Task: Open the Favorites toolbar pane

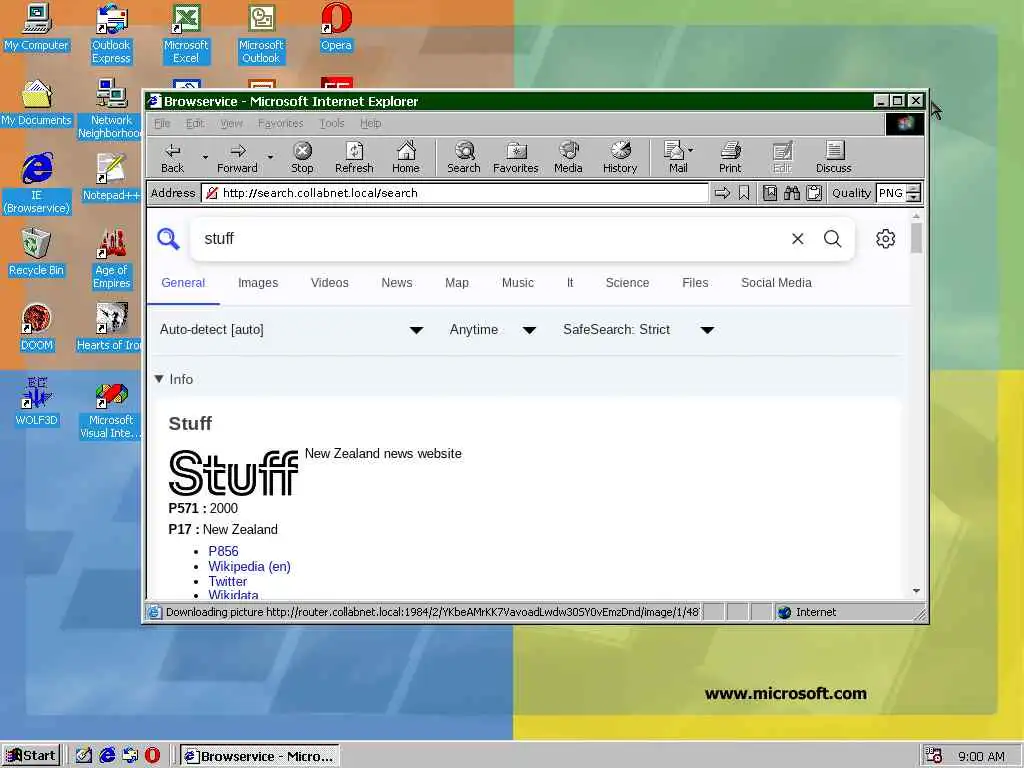Action: (516, 158)
